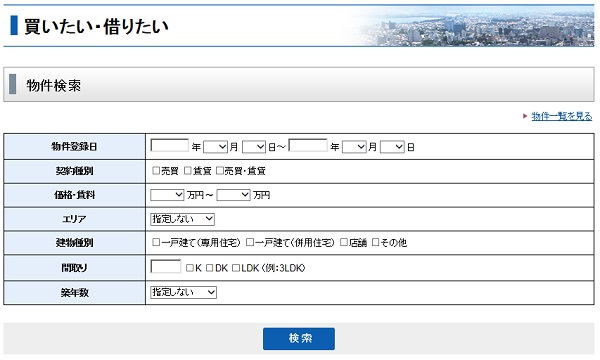Image resolution: width=600 pixels, height=360 pixels.
Task: Open the end month dropdown for 物件登録日
Action: pos(354,147)
